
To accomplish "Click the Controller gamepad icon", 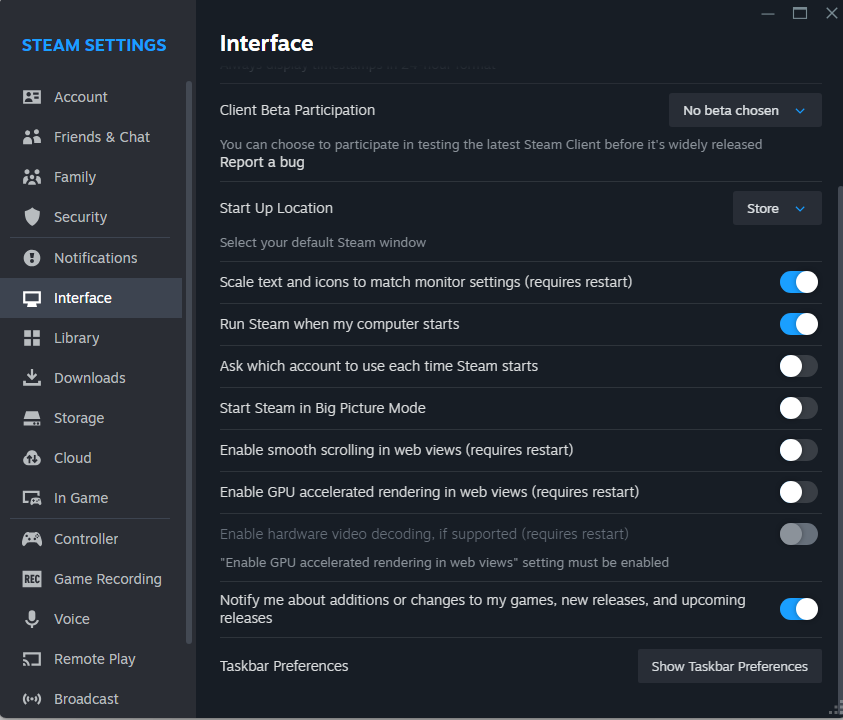I will point(32,539).
